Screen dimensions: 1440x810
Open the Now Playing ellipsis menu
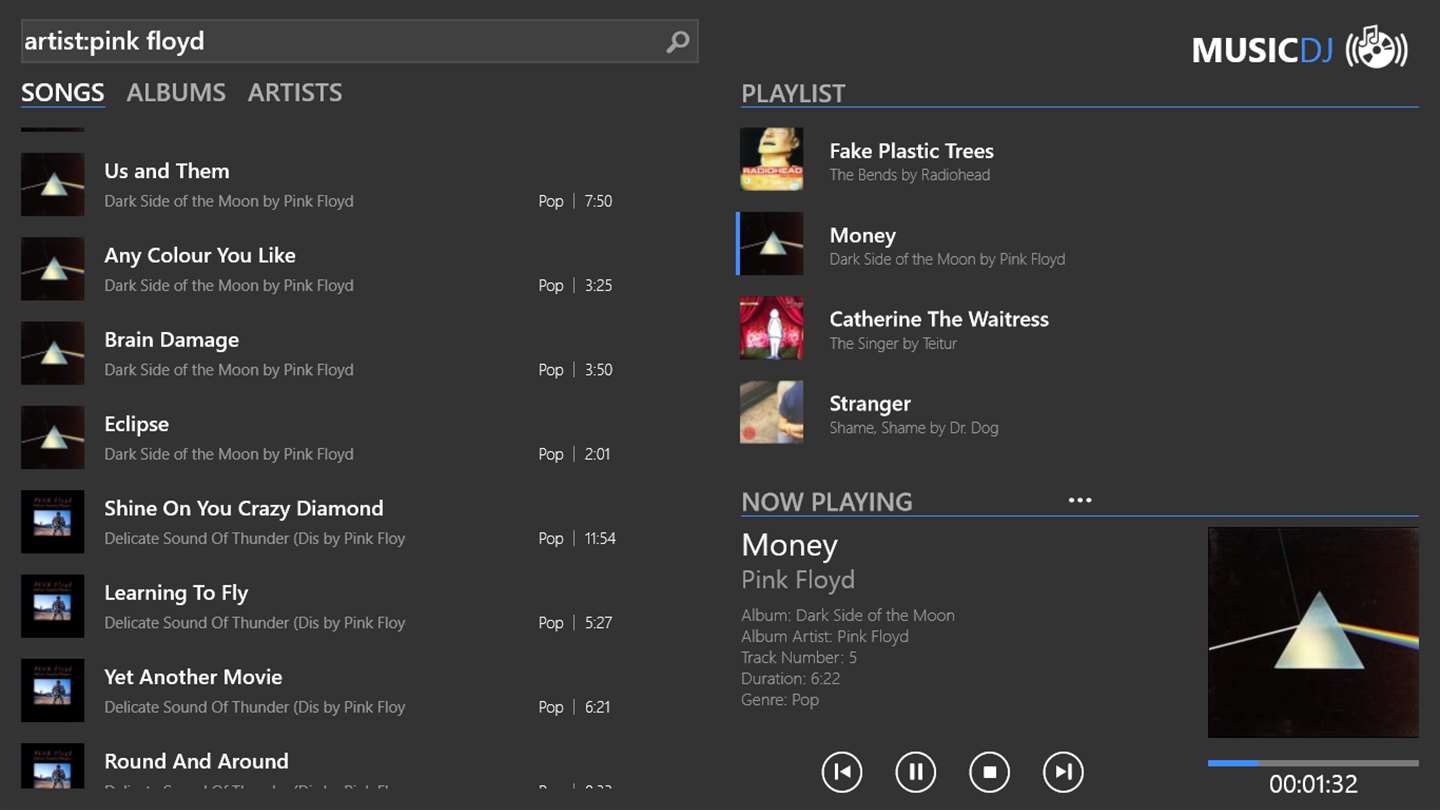coord(1080,500)
